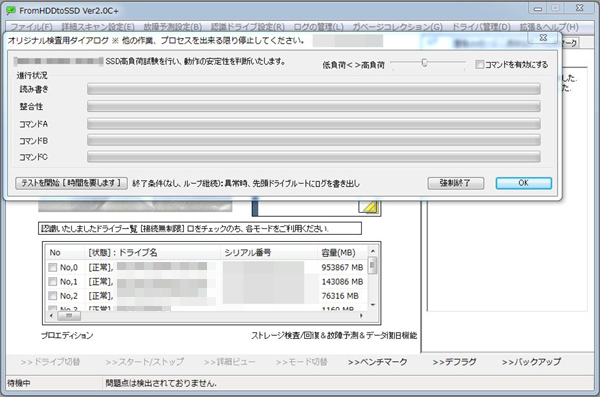Click drive list scroll-down arrow
Image resolution: width=600 pixels, height=397 pixels.
coord(372,305)
